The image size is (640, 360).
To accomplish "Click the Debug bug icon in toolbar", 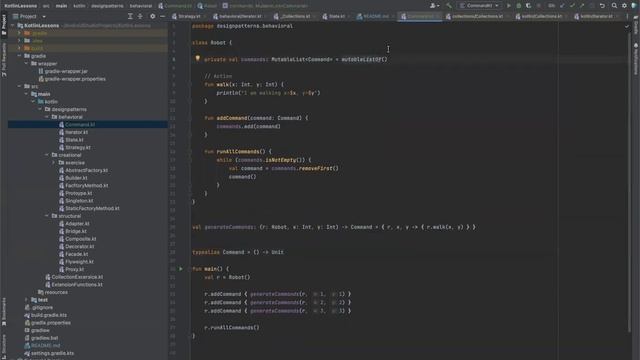I will coord(519,6).
